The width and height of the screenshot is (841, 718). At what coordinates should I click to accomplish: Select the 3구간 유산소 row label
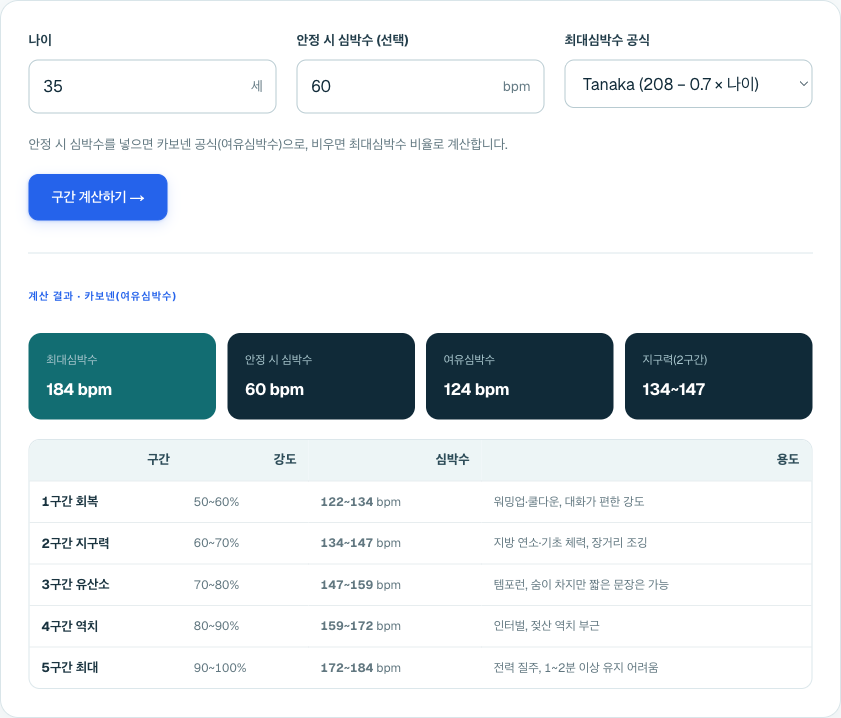(76, 584)
